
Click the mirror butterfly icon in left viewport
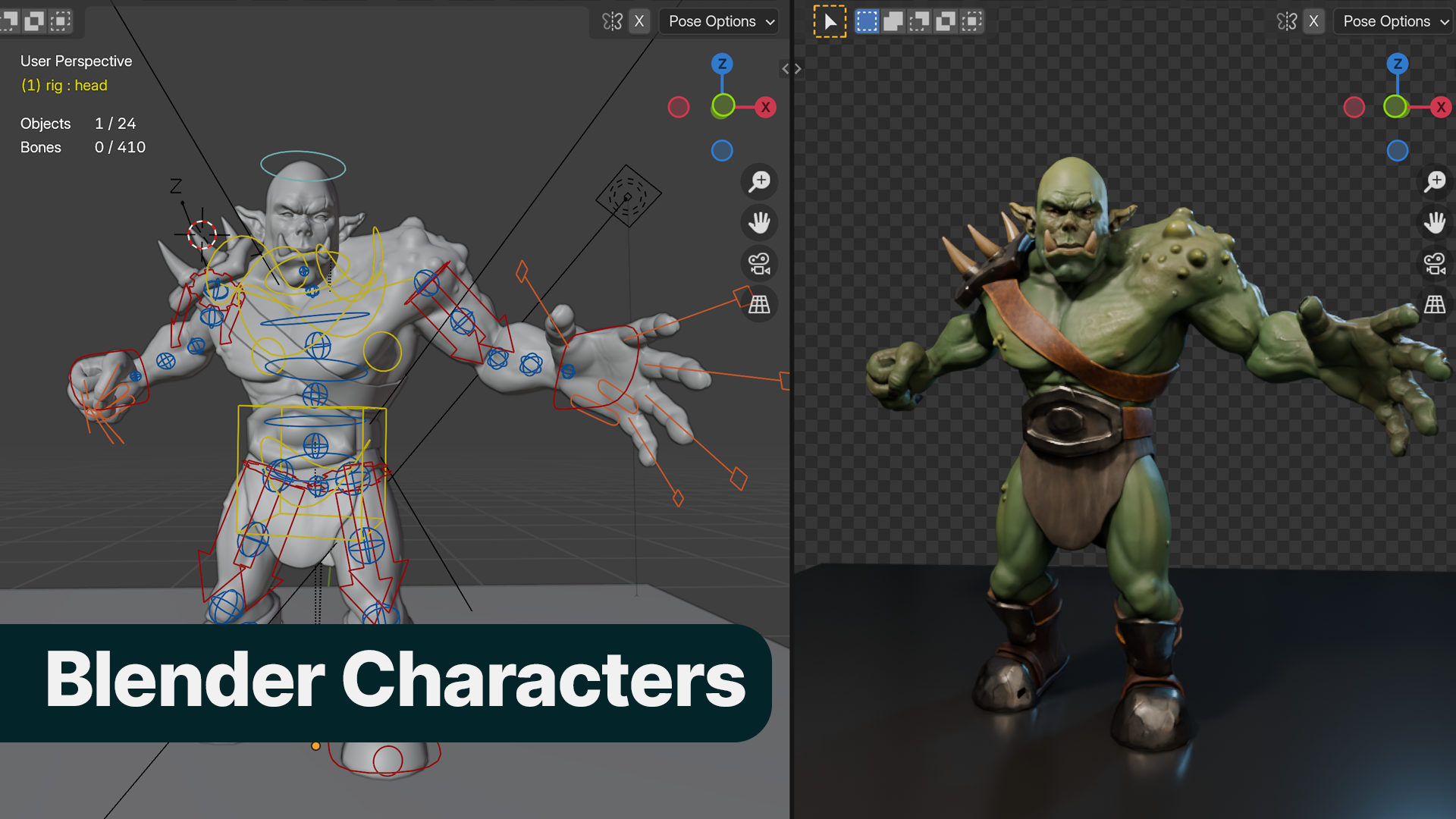612,21
